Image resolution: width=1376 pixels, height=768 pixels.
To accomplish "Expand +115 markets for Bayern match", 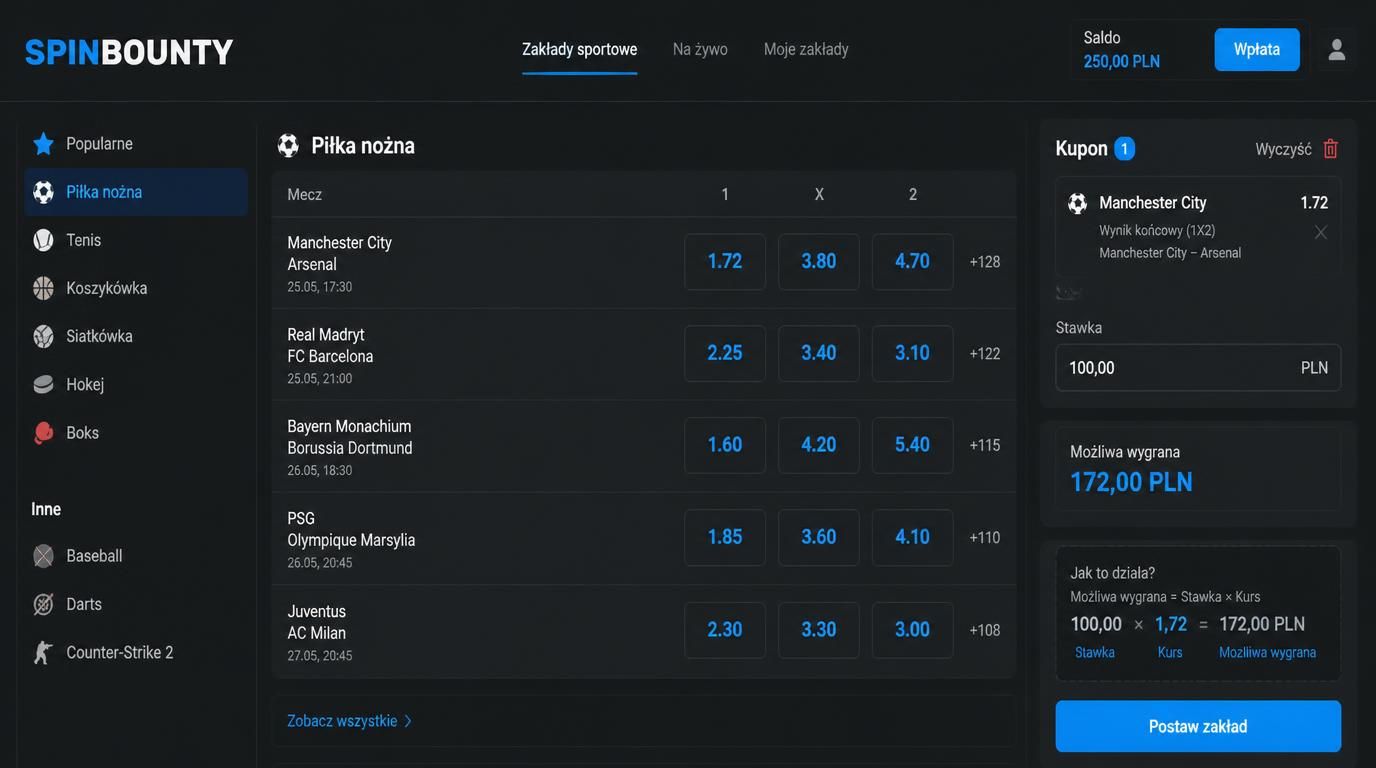I will pyautogui.click(x=985, y=446).
